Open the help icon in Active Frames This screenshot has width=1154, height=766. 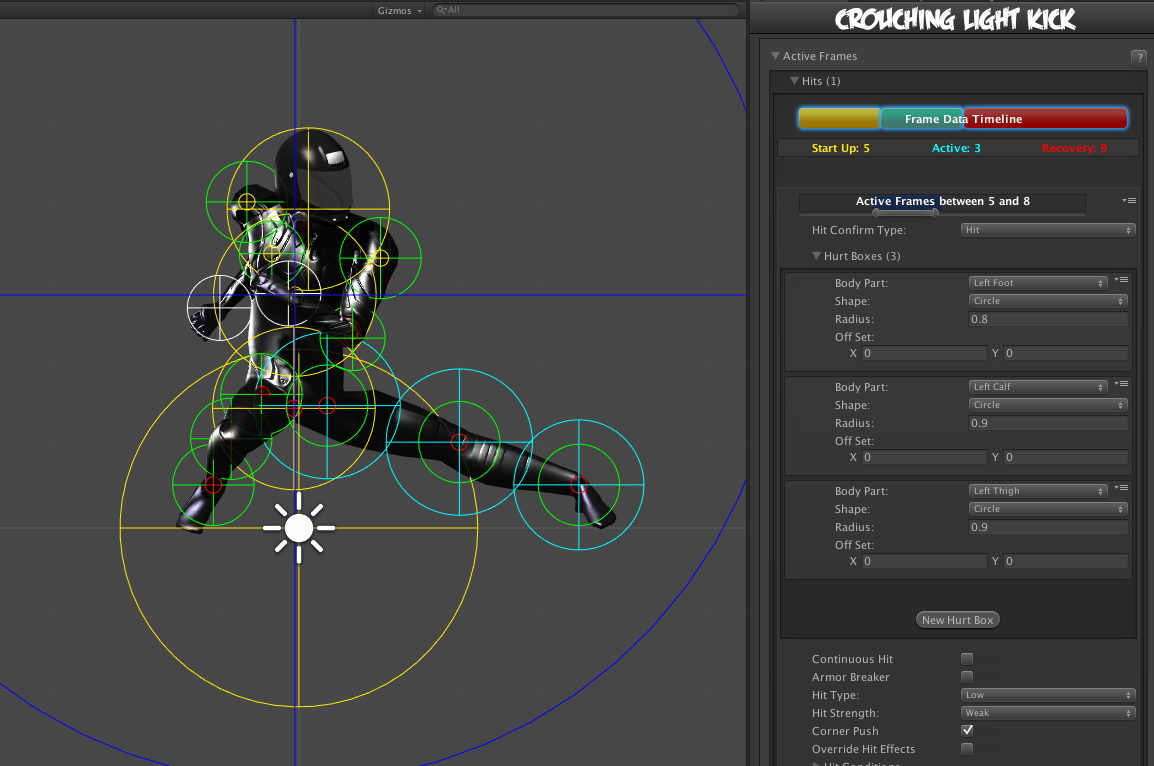1138,57
